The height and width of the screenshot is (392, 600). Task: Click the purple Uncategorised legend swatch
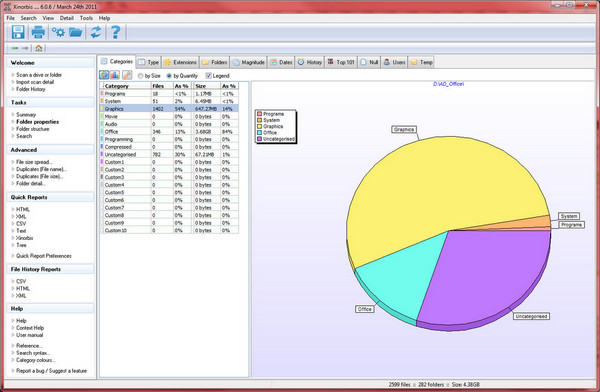pyautogui.click(x=259, y=139)
